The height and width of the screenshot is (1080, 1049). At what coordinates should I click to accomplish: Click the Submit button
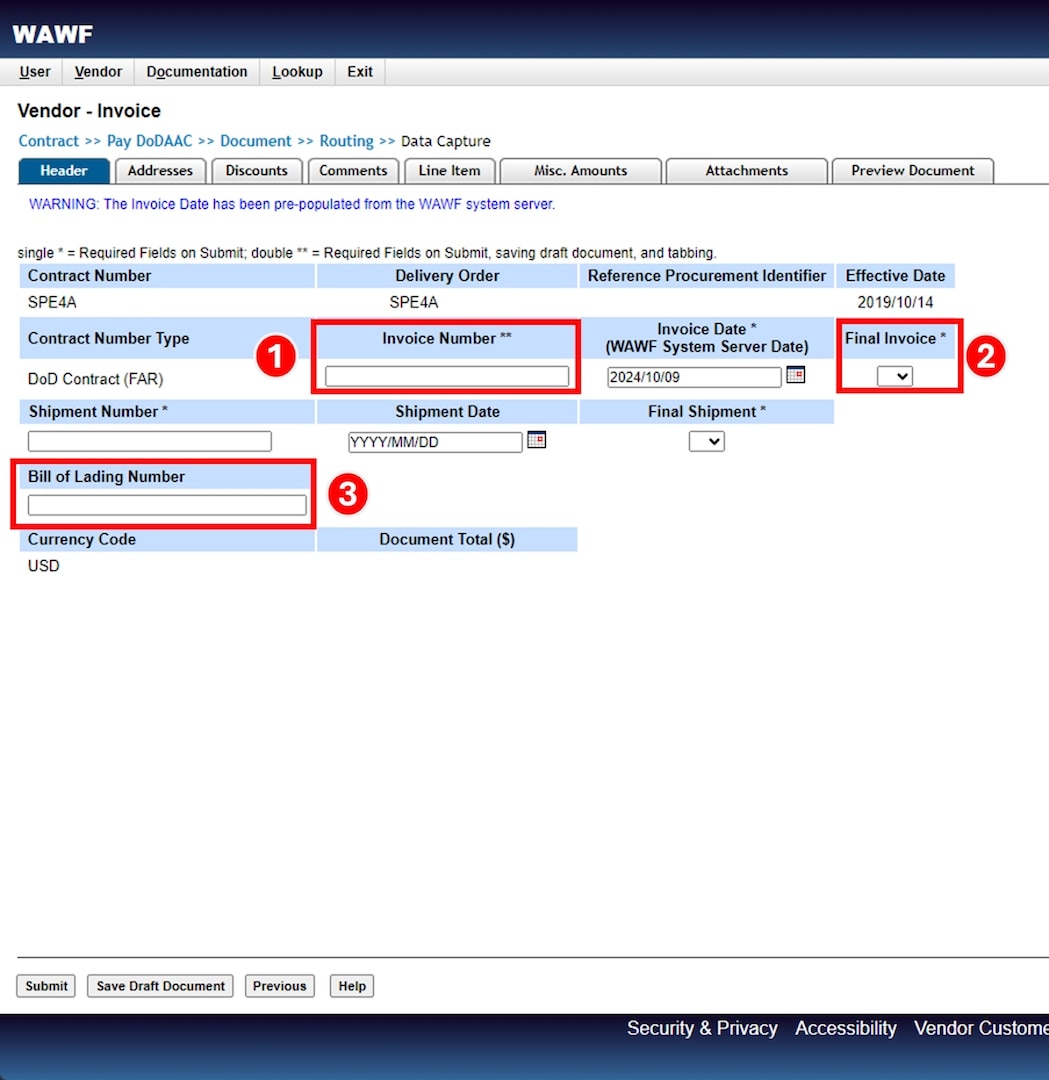[x=46, y=986]
